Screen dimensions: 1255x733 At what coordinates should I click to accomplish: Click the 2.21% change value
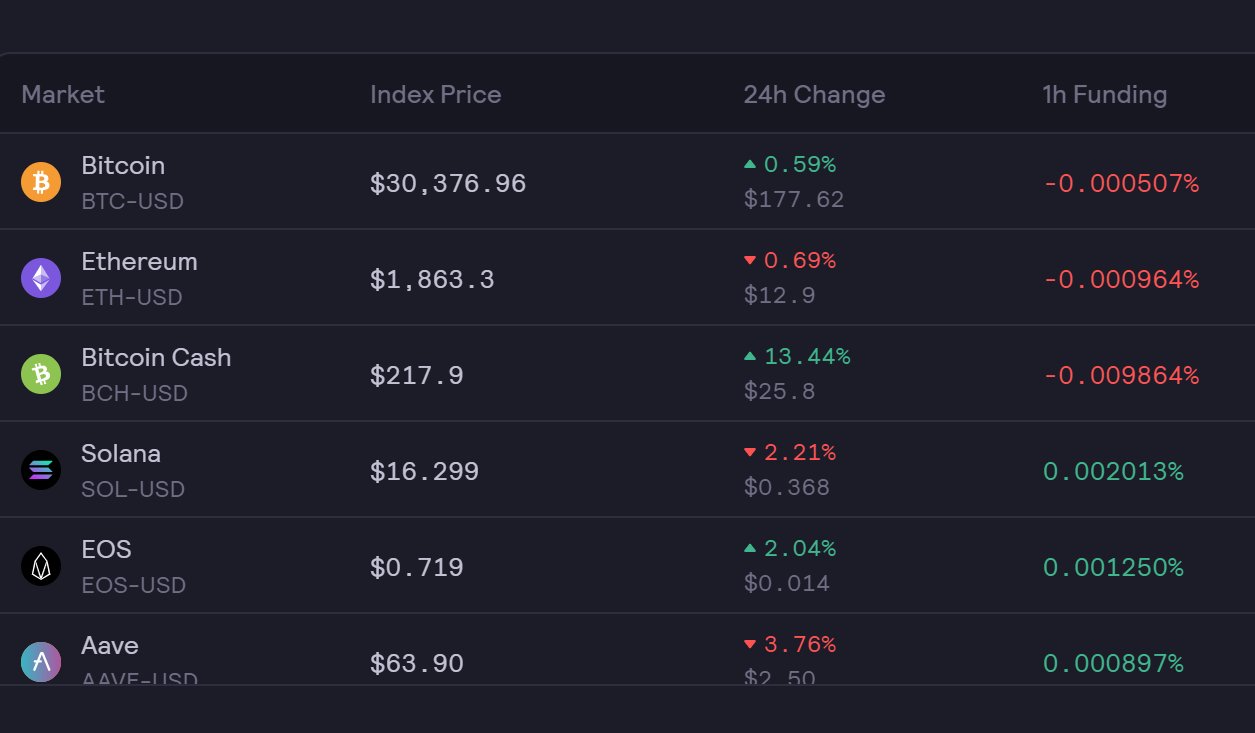pyautogui.click(x=800, y=453)
